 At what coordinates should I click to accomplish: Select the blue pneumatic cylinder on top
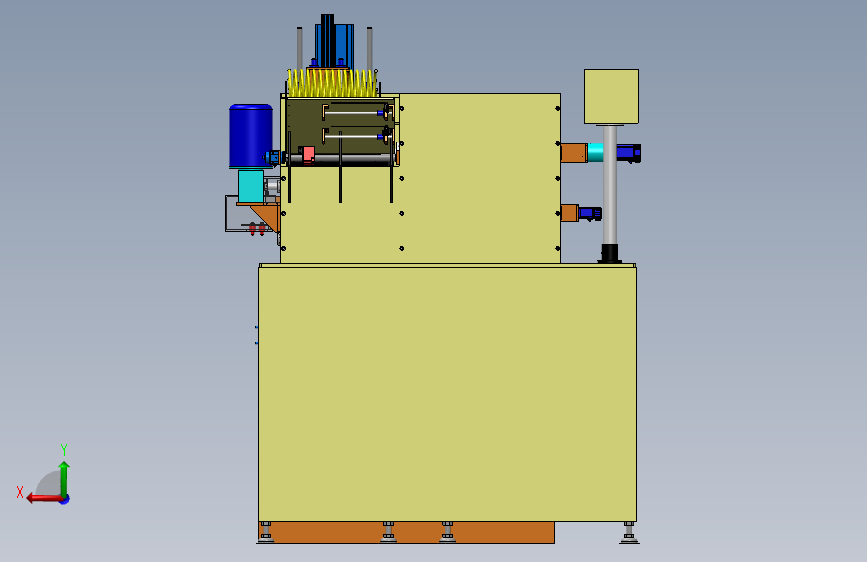(334, 43)
